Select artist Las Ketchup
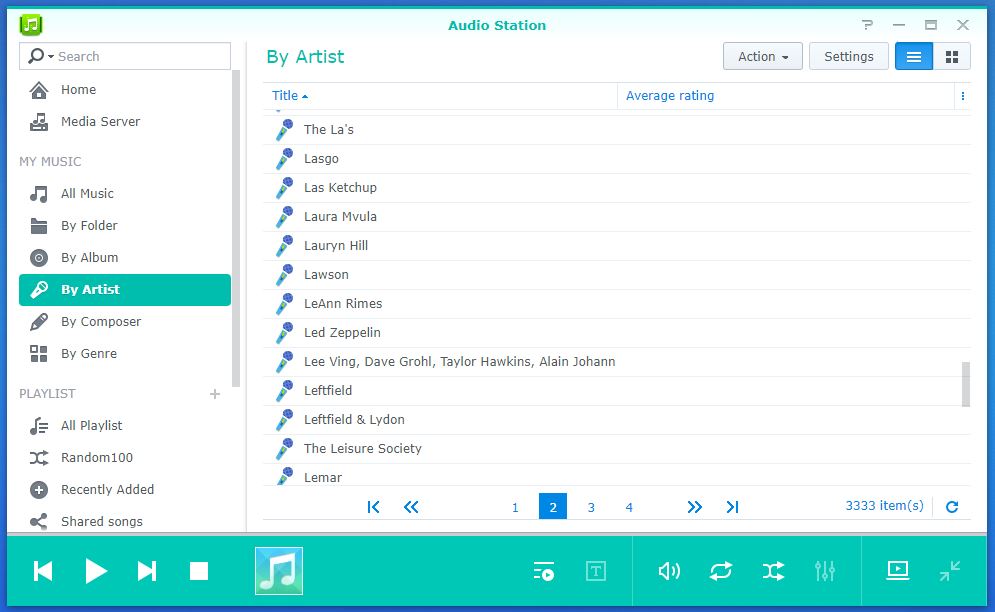995x612 pixels. [x=617, y=188]
